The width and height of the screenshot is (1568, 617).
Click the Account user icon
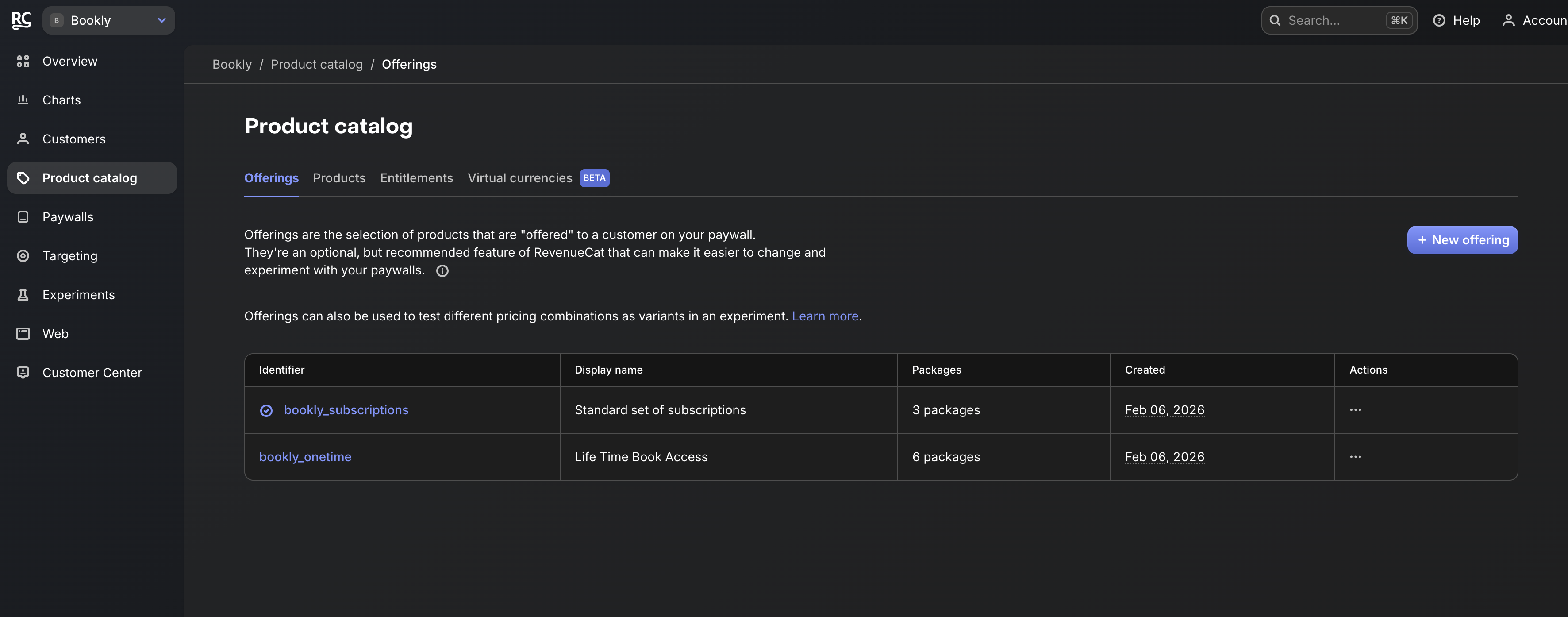coord(1508,21)
